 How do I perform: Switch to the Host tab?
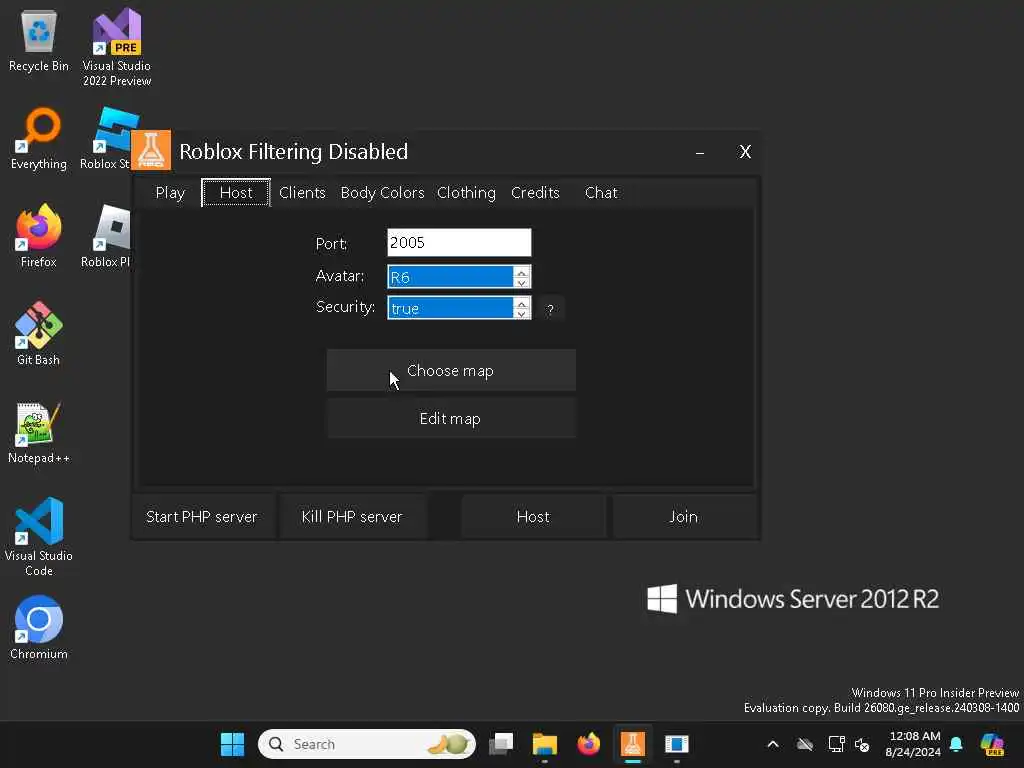(236, 193)
